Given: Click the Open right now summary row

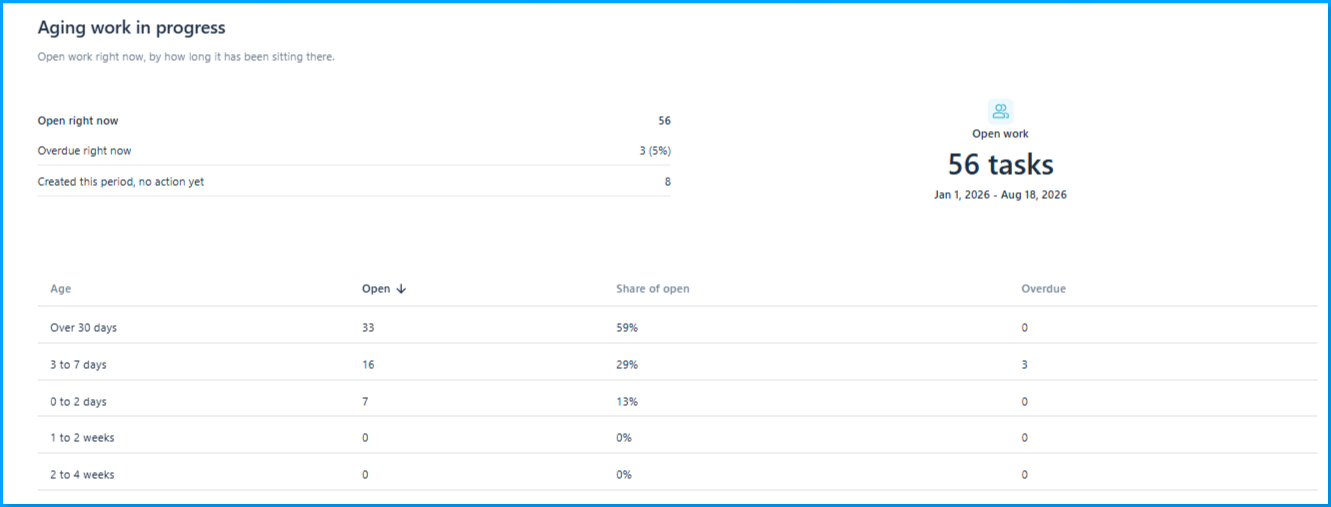Looking at the screenshot, I should [354, 121].
